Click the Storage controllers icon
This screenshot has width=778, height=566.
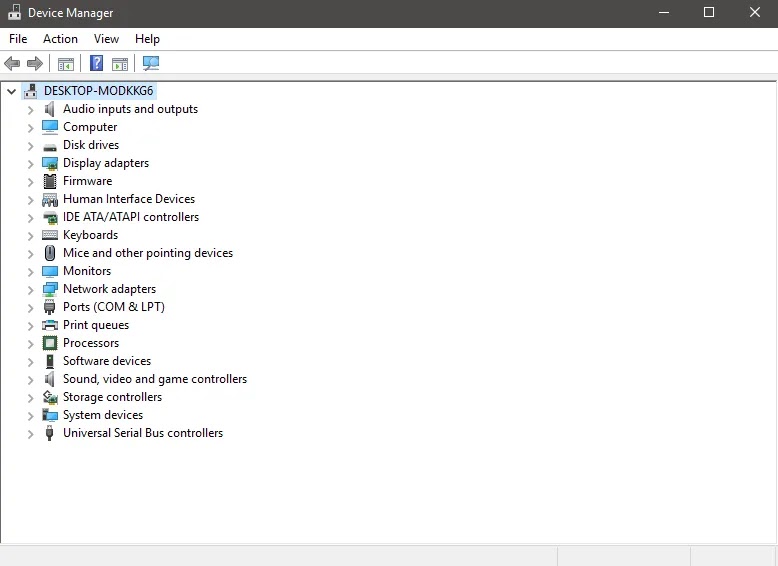[x=50, y=397]
